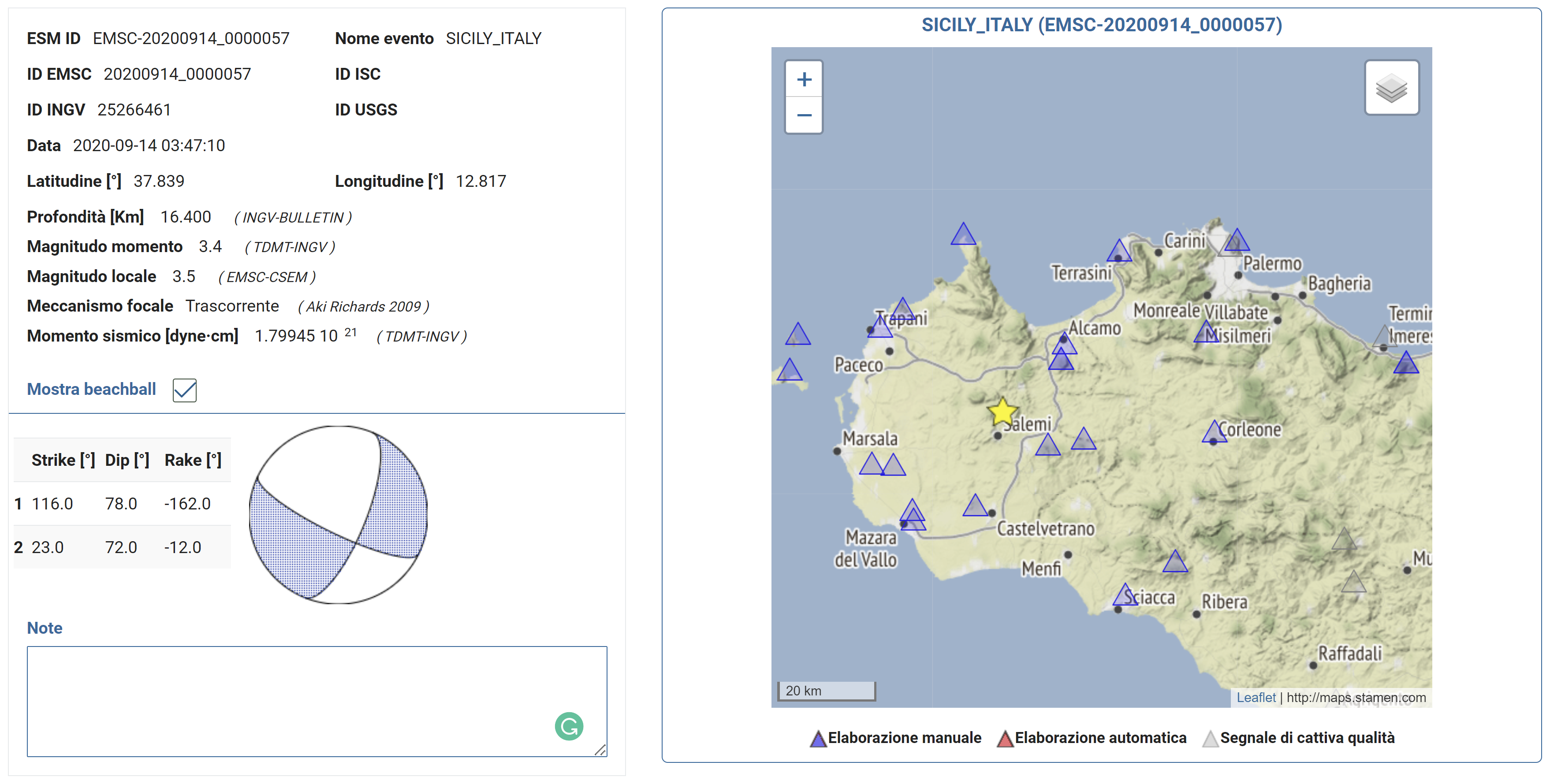Open the map layers control
This screenshot has height=784, width=1550.
[1391, 88]
